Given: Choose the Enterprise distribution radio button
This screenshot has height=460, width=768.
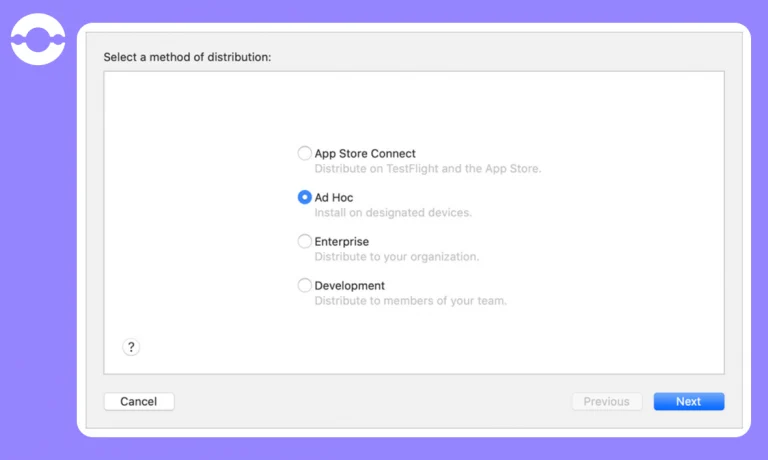Looking at the screenshot, I should tap(304, 242).
